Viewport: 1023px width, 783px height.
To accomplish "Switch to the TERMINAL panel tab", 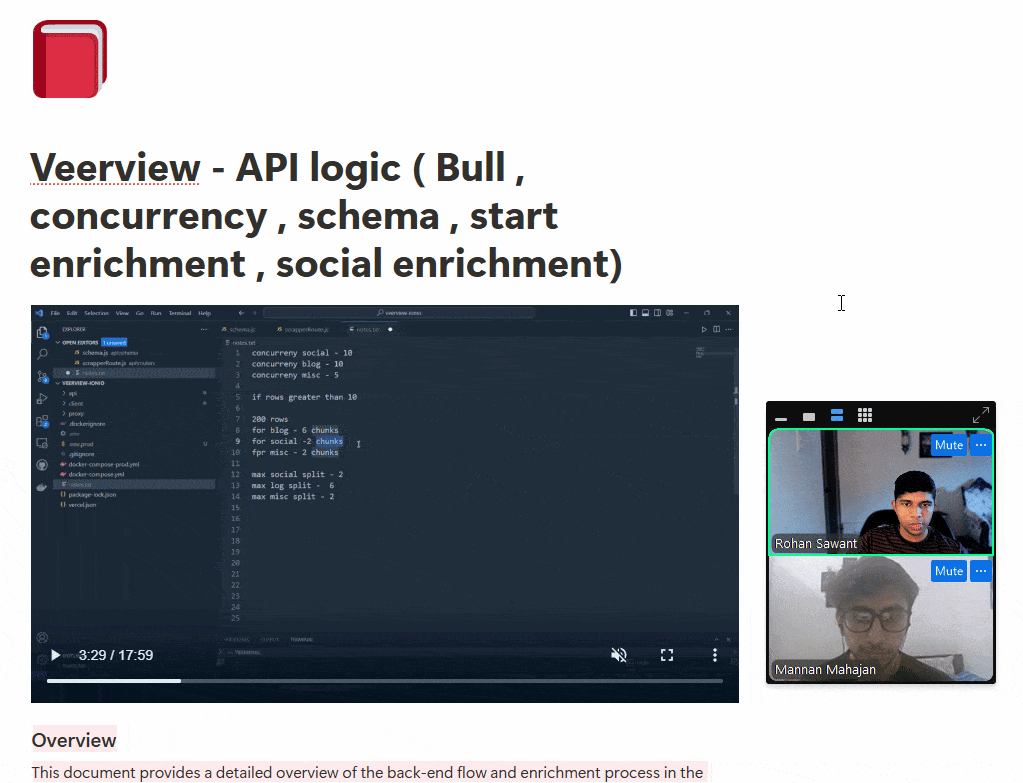I will 301,639.
